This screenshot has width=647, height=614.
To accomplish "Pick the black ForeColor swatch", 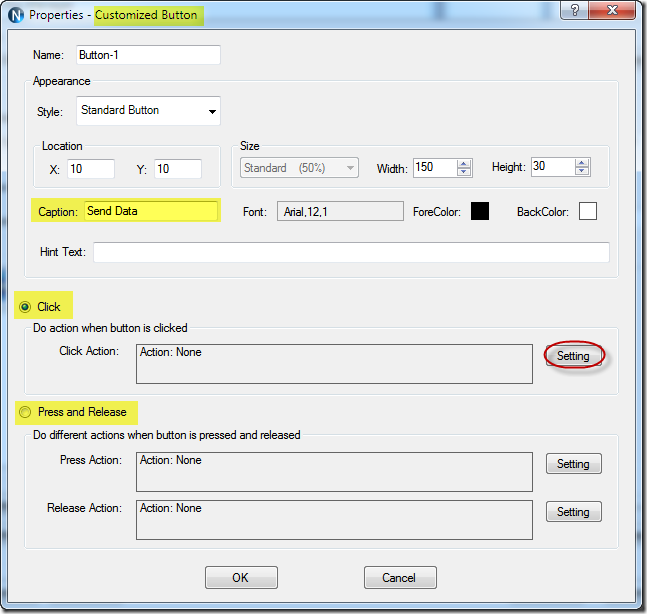I will coord(480,211).
